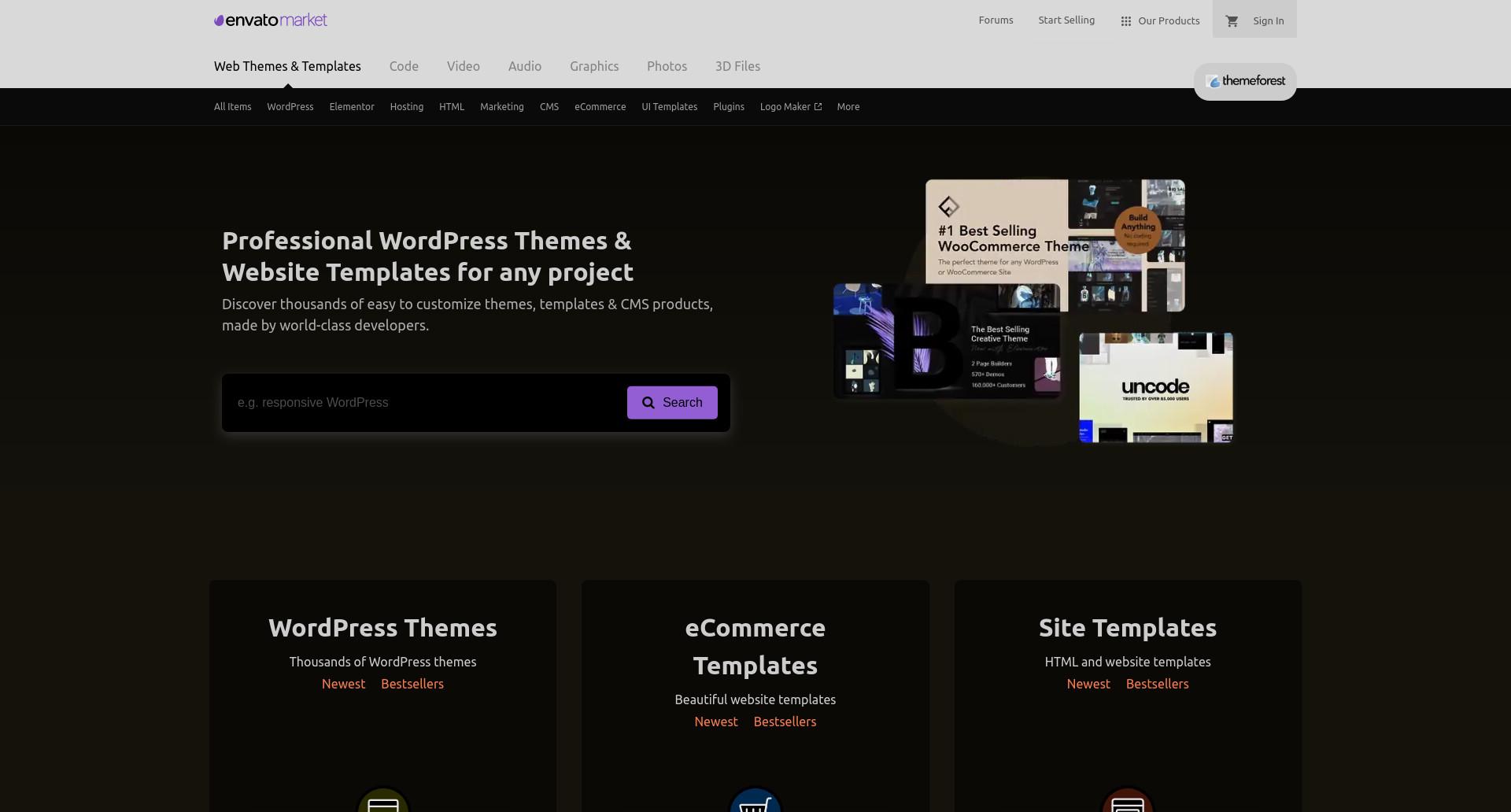Open the Uncode theme thumbnail

1156,387
